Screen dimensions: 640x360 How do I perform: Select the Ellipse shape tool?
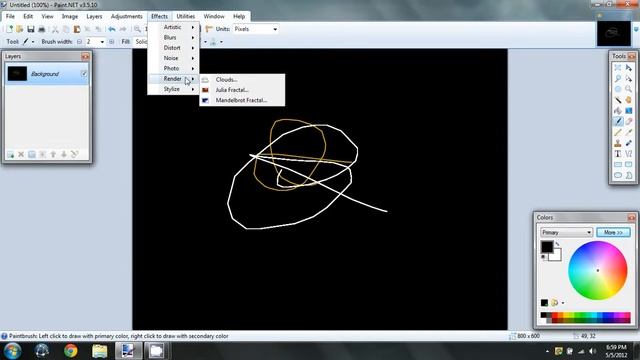pyautogui.click(x=618, y=176)
